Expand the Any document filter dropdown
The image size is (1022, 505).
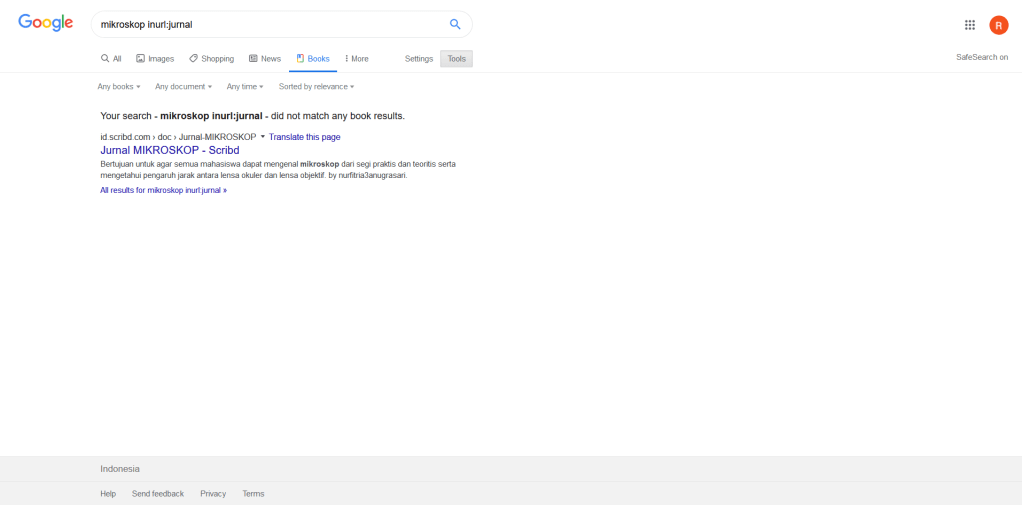tap(183, 87)
